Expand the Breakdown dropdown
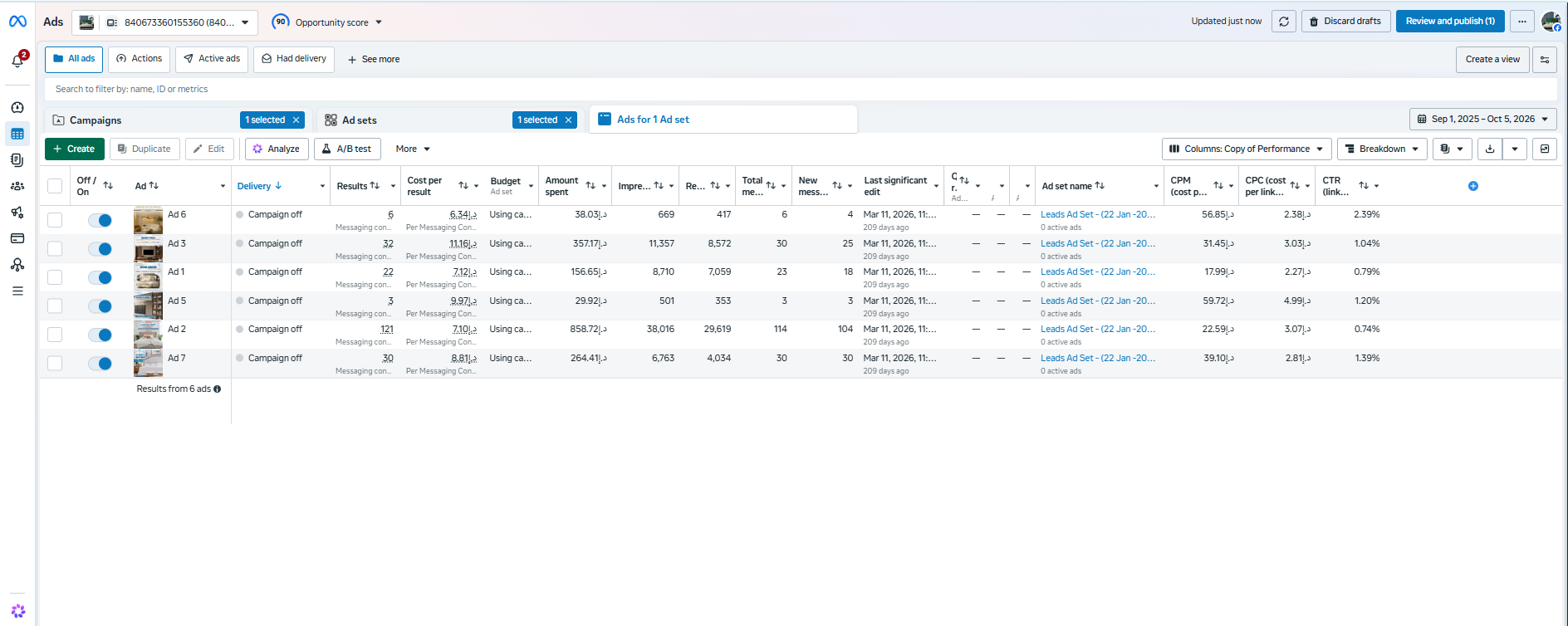 pos(1382,149)
